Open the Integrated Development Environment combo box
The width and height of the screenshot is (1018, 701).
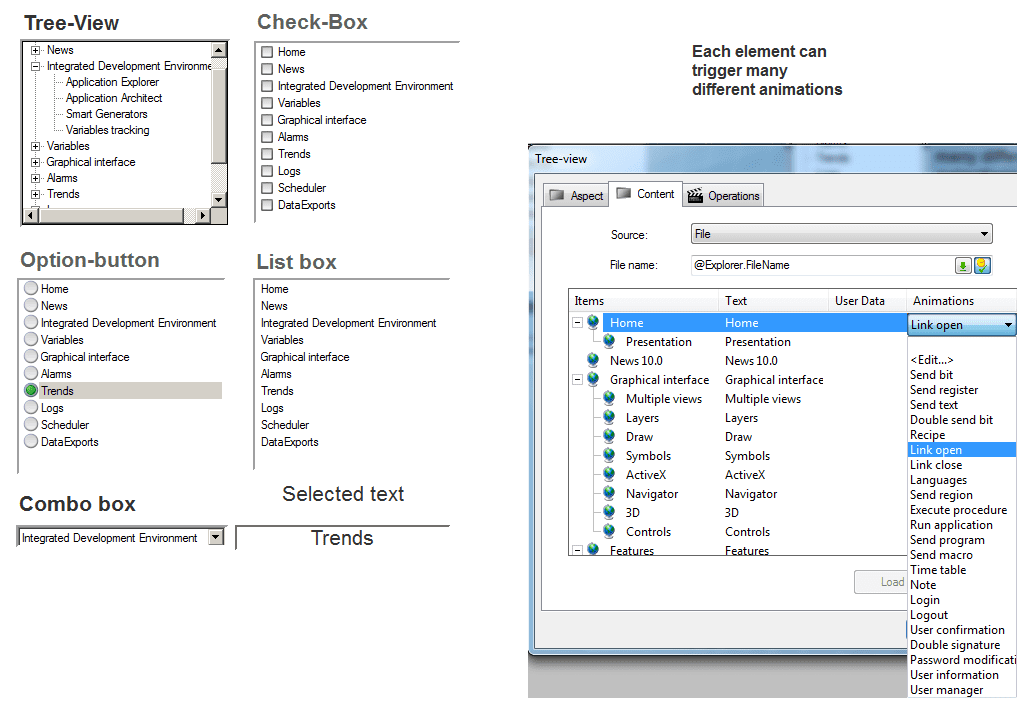[215, 538]
